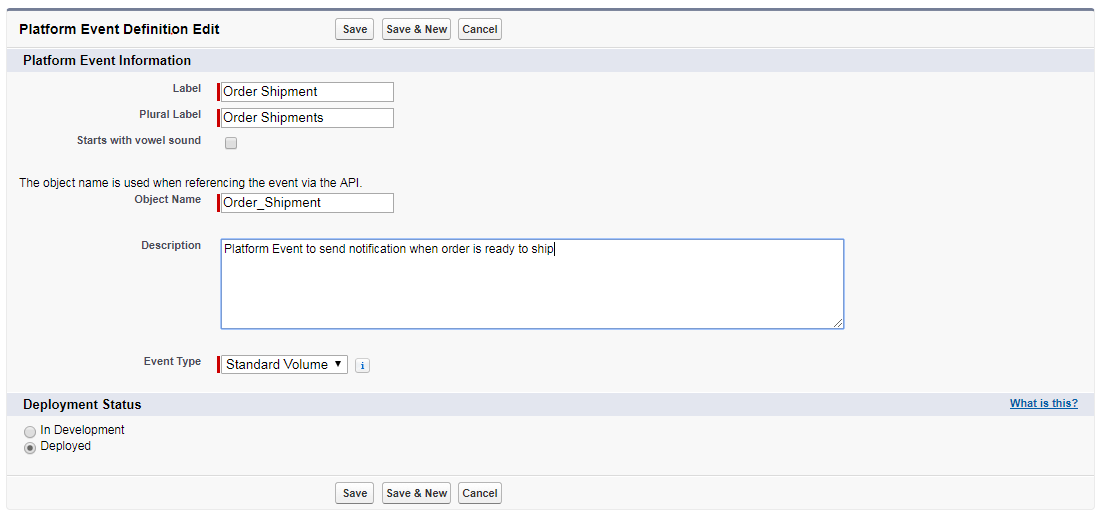
Task: Click the Deployment Status section header
Action: click(82, 405)
